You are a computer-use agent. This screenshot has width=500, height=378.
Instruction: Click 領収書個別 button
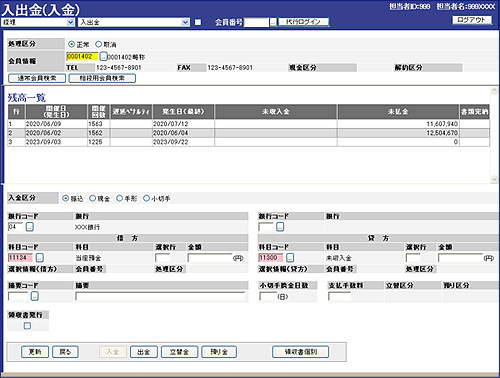(x=301, y=352)
